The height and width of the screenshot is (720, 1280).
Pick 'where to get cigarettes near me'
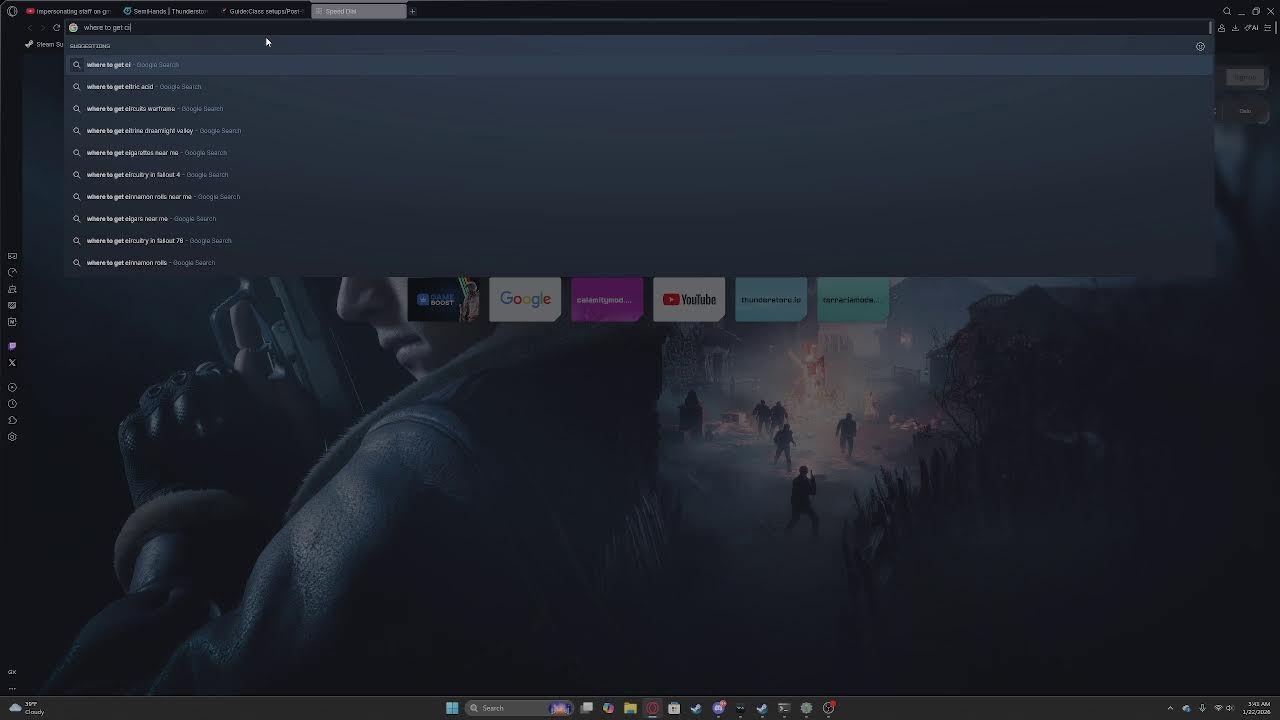click(640, 153)
